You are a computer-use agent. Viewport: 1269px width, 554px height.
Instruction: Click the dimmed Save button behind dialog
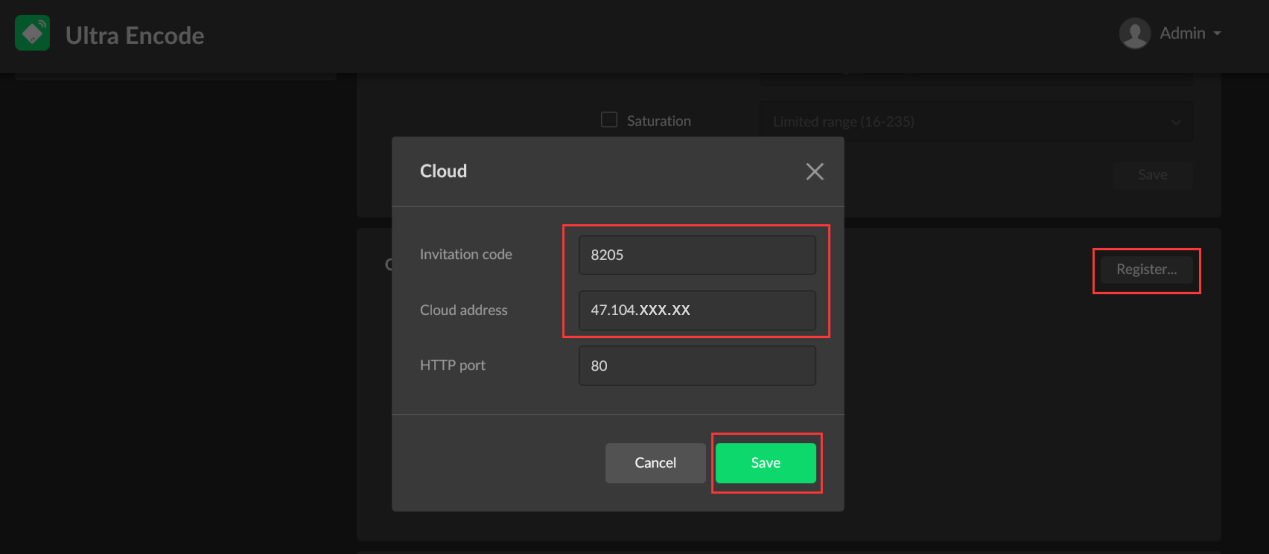tap(1153, 175)
